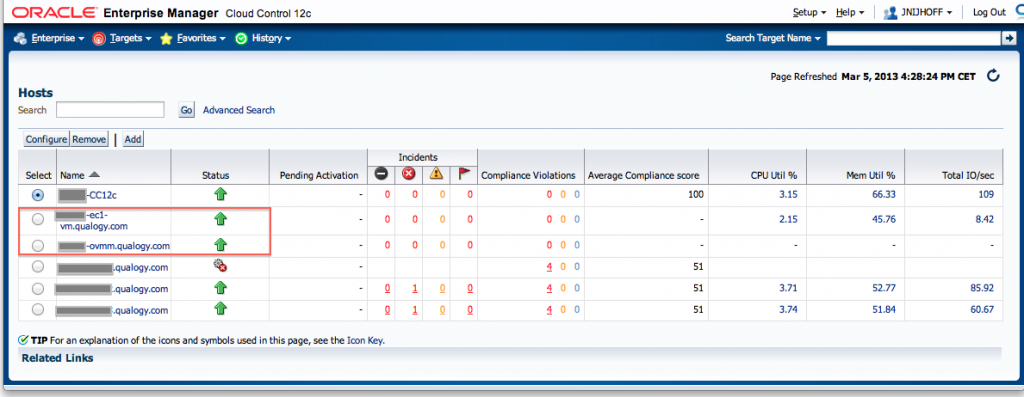Select the radio button for ovmm.qualogy.com host
The image size is (1024, 397).
(x=38, y=246)
